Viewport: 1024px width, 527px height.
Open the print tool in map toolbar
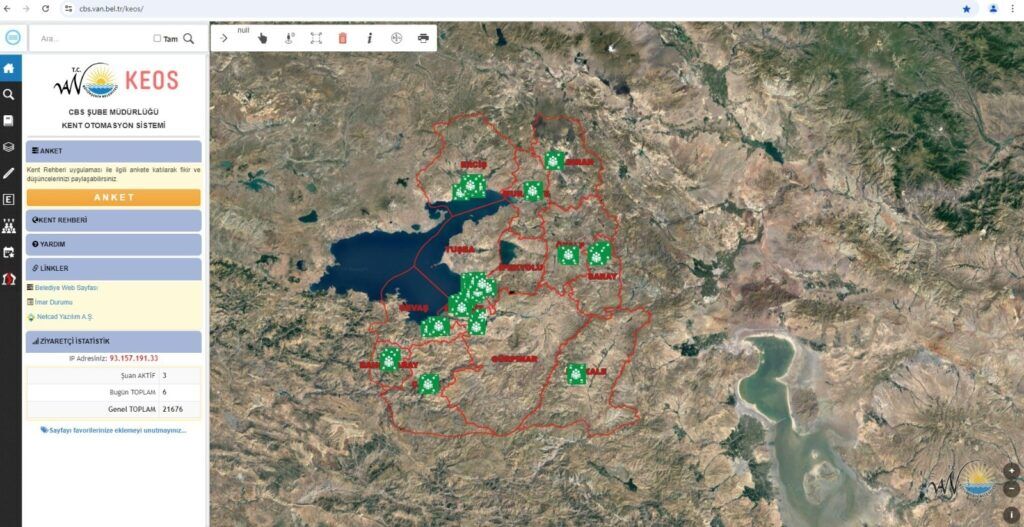[423, 38]
